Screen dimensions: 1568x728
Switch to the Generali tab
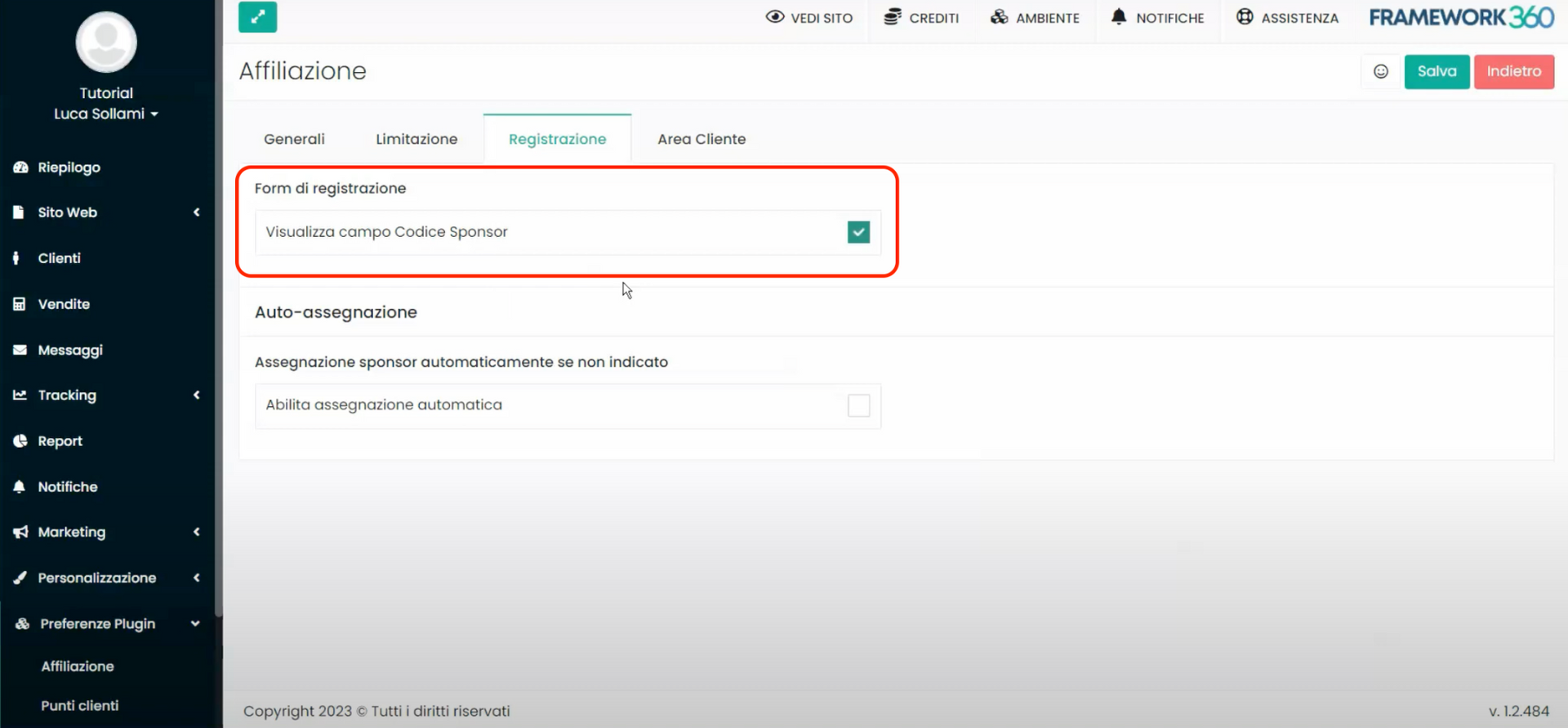point(294,139)
